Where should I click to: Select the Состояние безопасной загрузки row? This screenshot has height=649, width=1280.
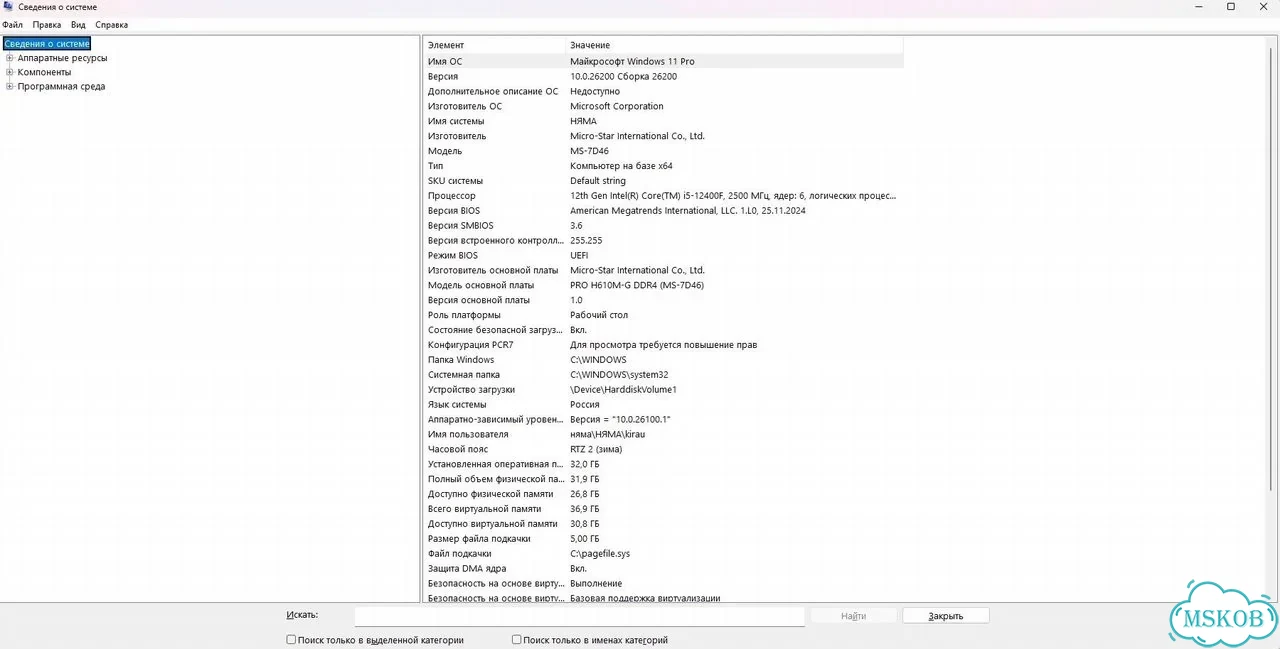tap(664, 330)
